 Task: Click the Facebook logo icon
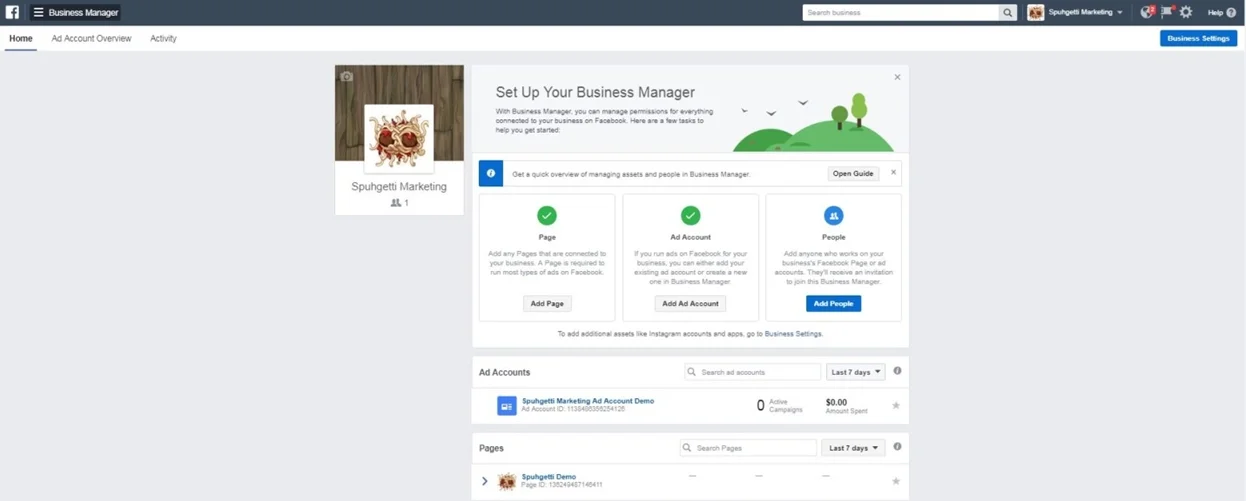pos(12,12)
